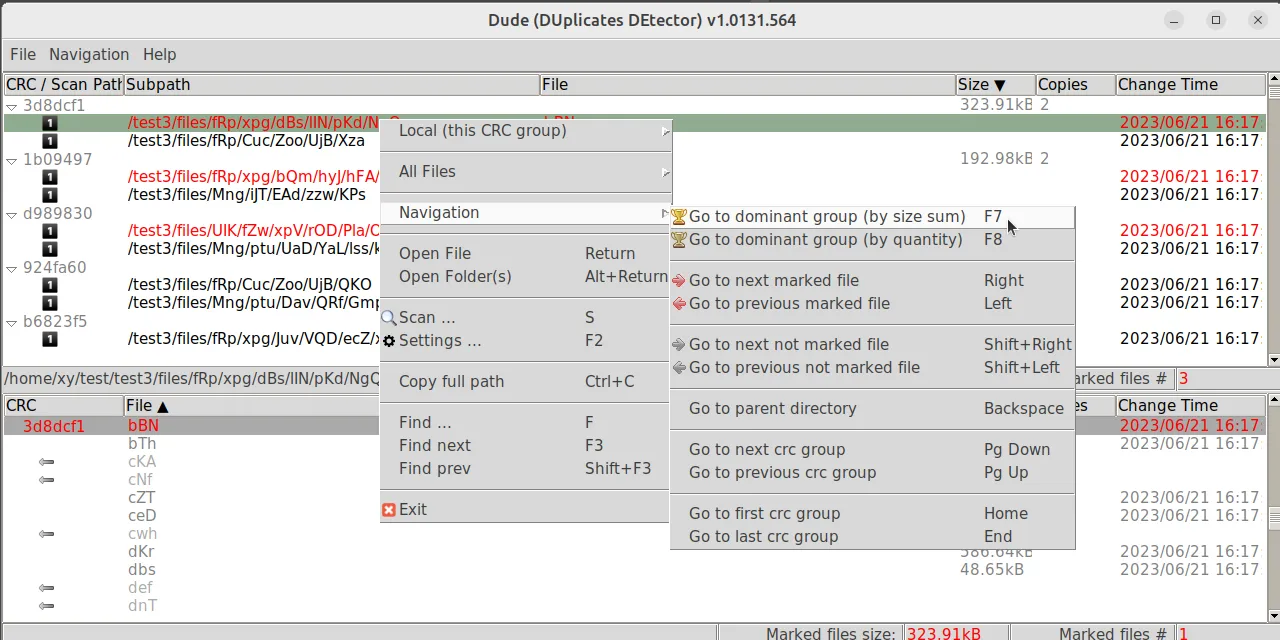Select trophy icon for dominant group by quantity
Screen dimensions: 1280x640
click(679, 240)
